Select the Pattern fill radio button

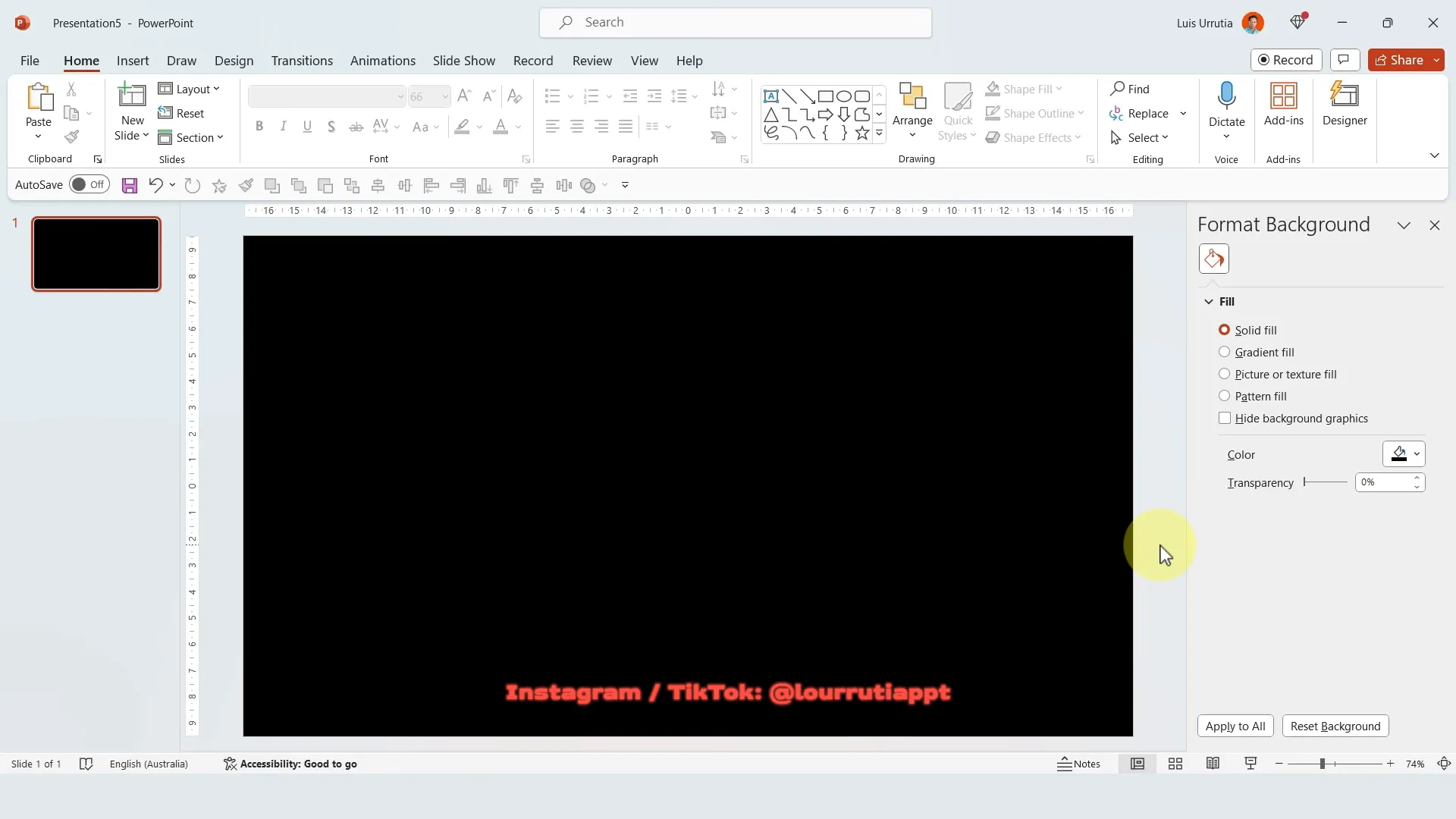[x=1224, y=396]
